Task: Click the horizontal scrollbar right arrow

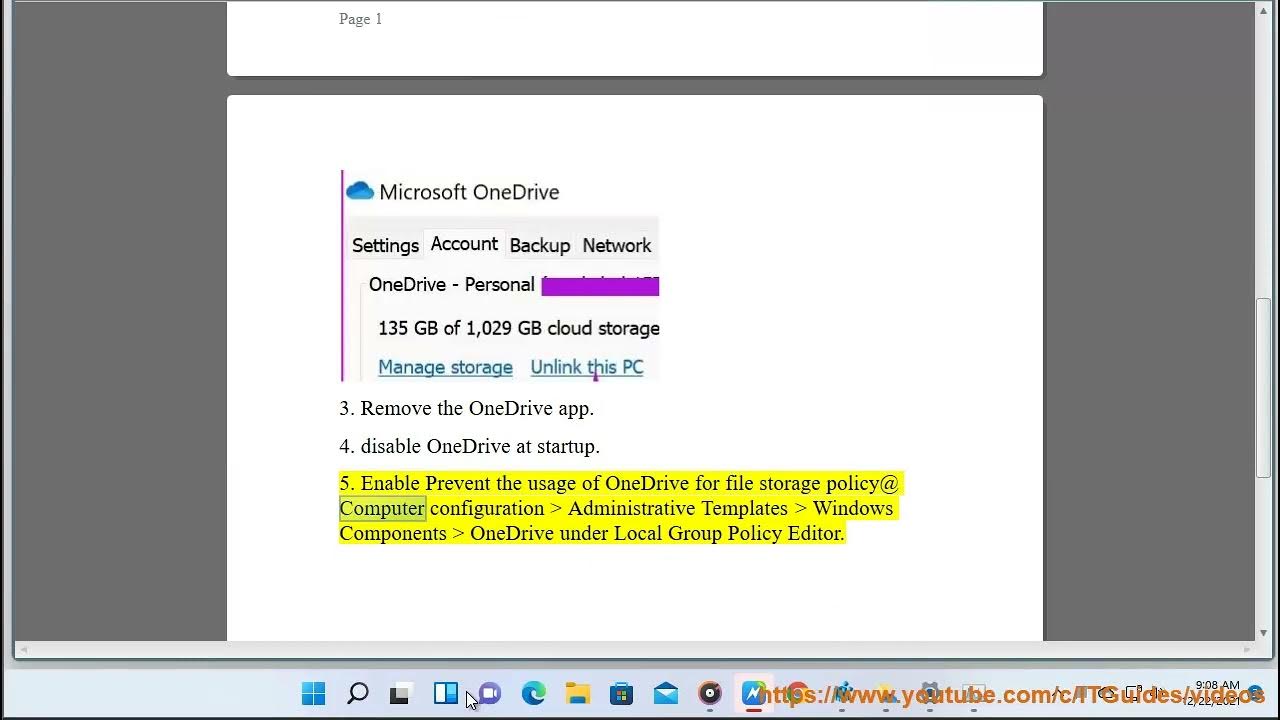Action: point(1248,649)
